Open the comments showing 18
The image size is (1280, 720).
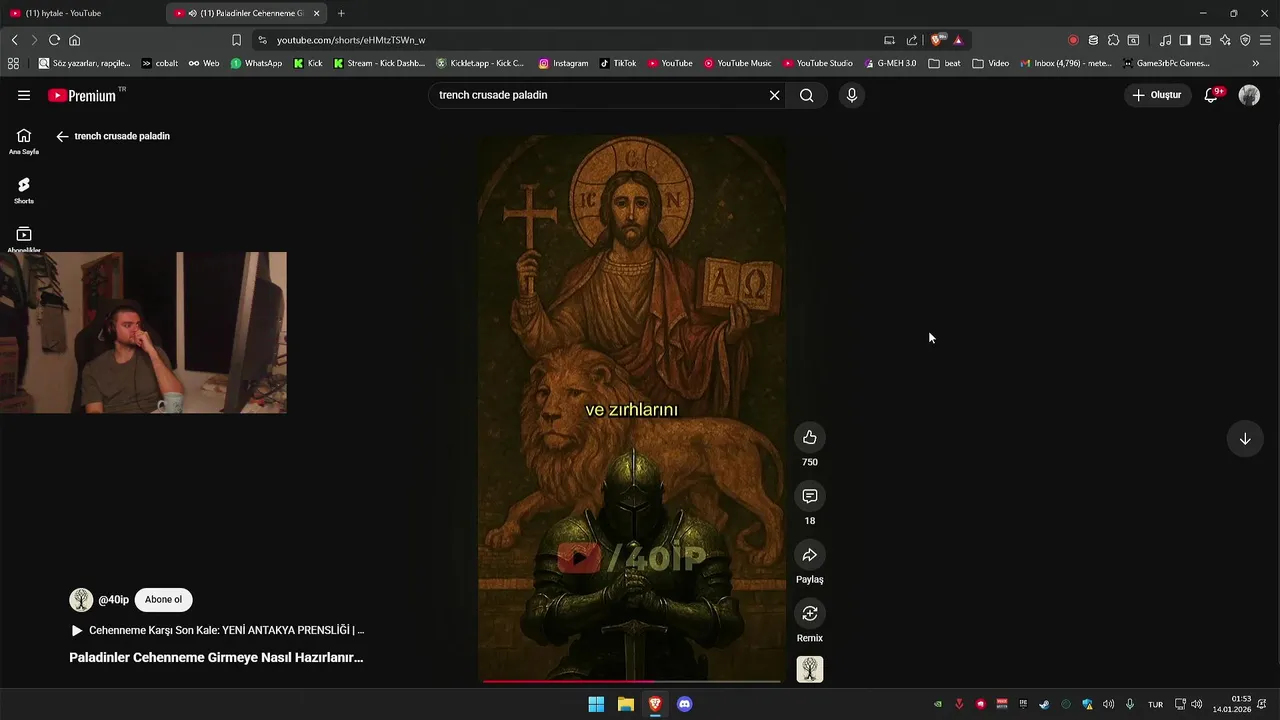click(810, 496)
